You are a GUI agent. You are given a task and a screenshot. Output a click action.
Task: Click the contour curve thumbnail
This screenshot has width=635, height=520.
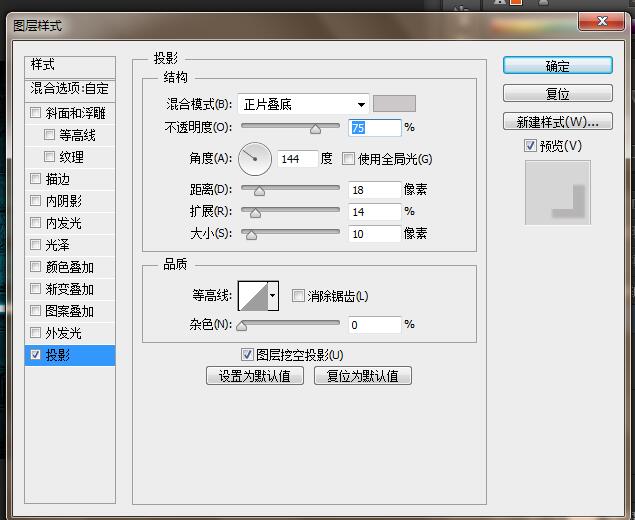click(x=253, y=296)
